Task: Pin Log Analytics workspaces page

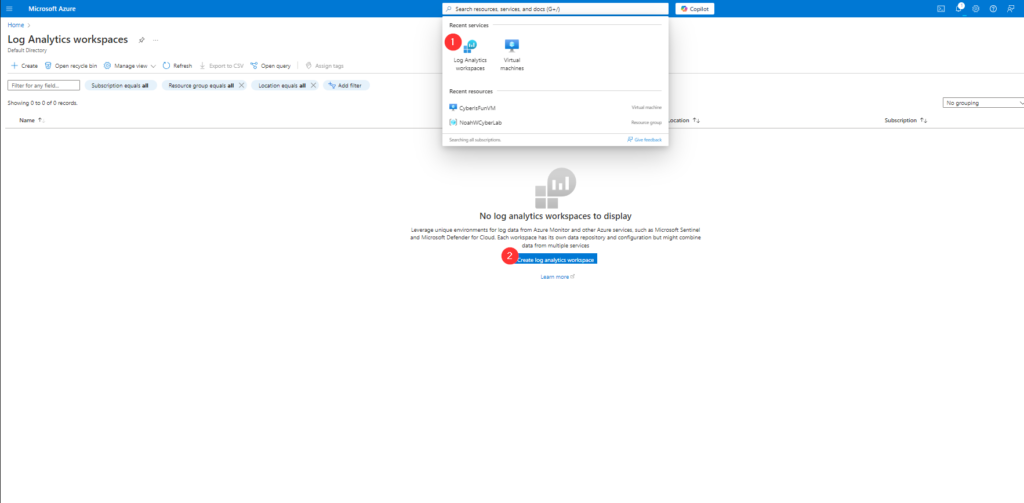Action: click(141, 40)
